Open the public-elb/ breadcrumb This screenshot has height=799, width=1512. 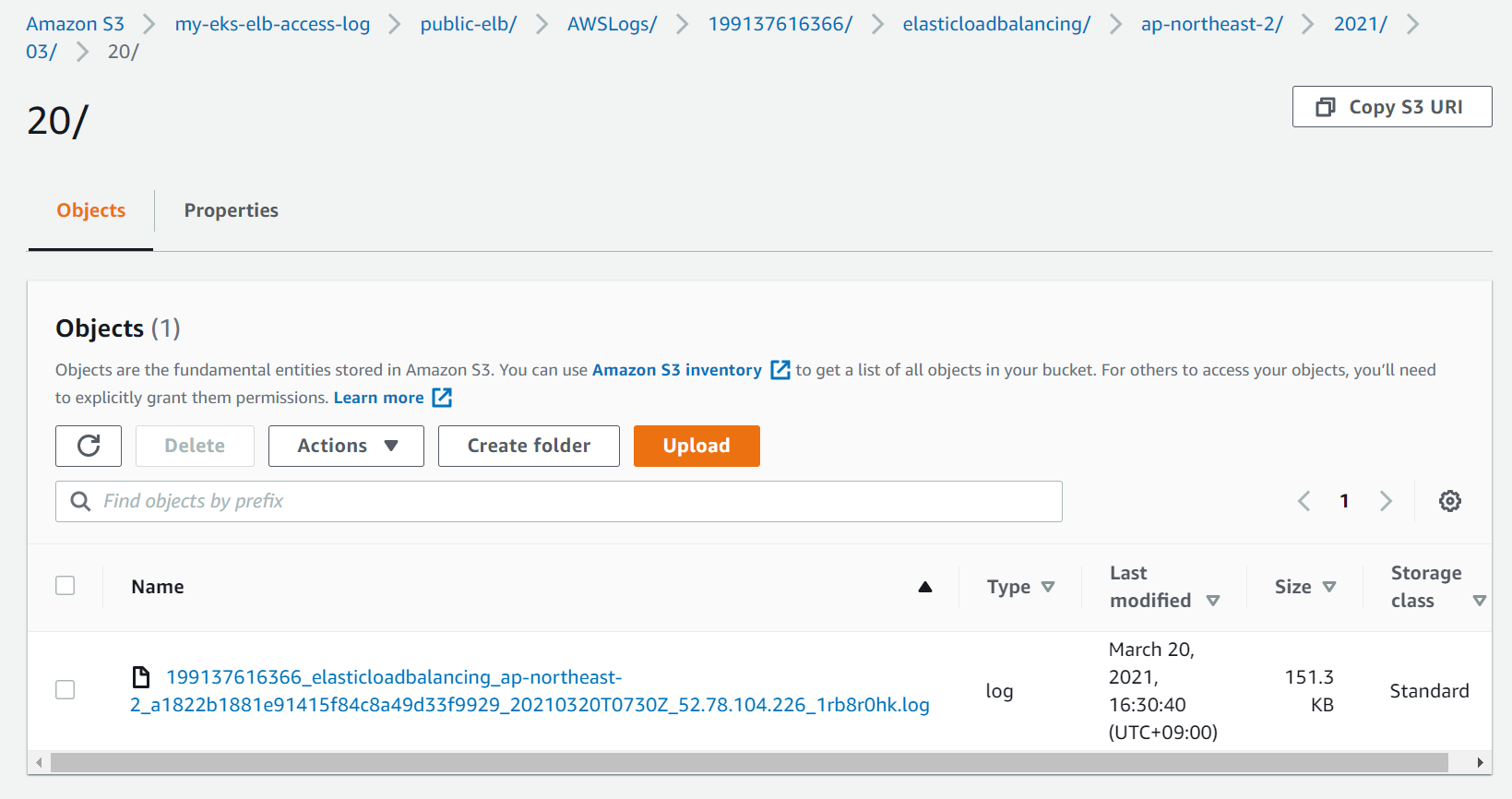pos(469,24)
